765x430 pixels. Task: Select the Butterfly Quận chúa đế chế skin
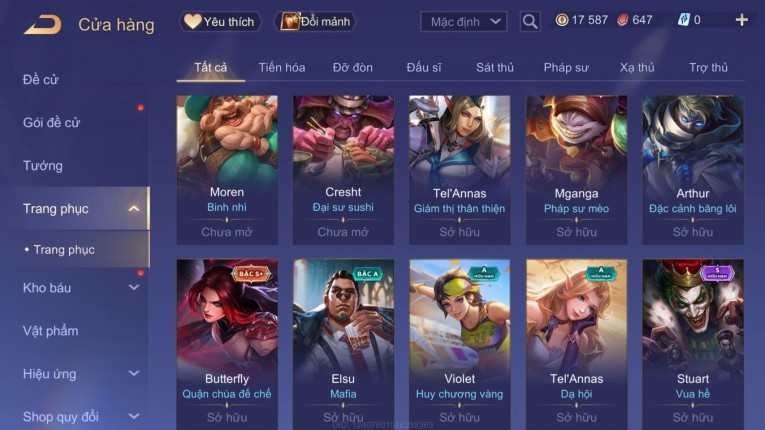(227, 344)
